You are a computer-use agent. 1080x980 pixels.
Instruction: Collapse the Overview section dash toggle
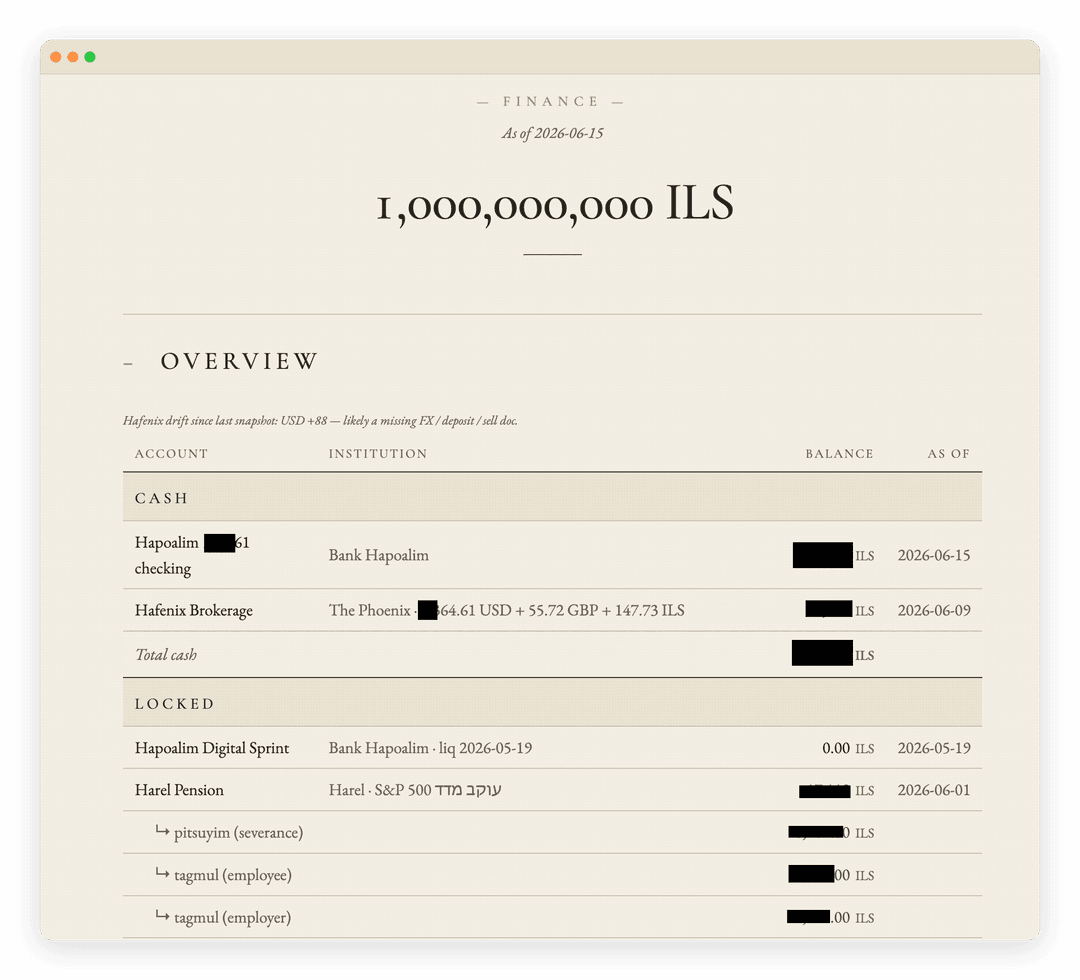click(128, 363)
